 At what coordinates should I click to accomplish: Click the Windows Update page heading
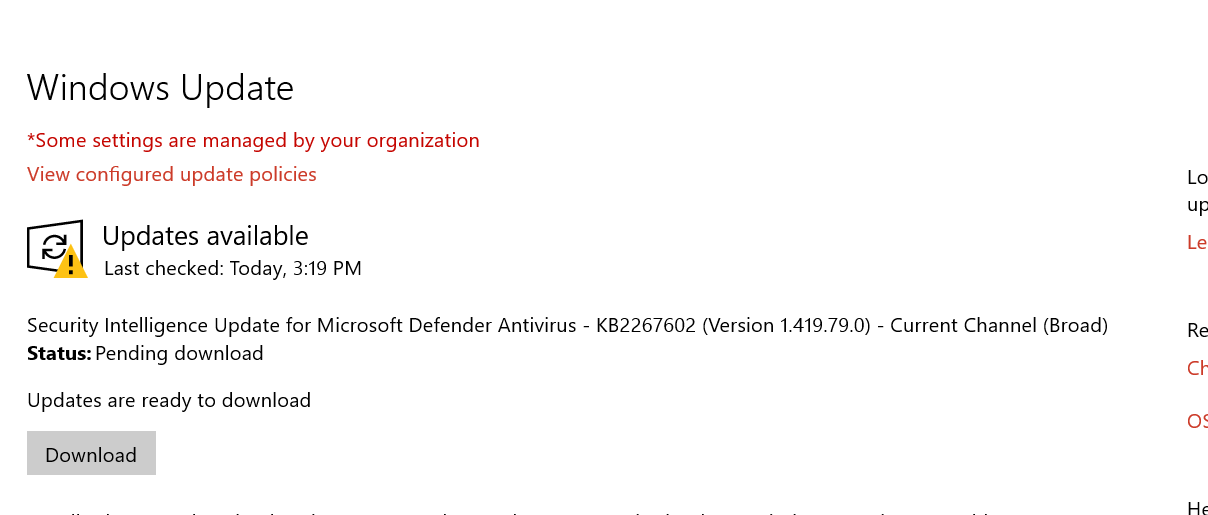(x=160, y=88)
